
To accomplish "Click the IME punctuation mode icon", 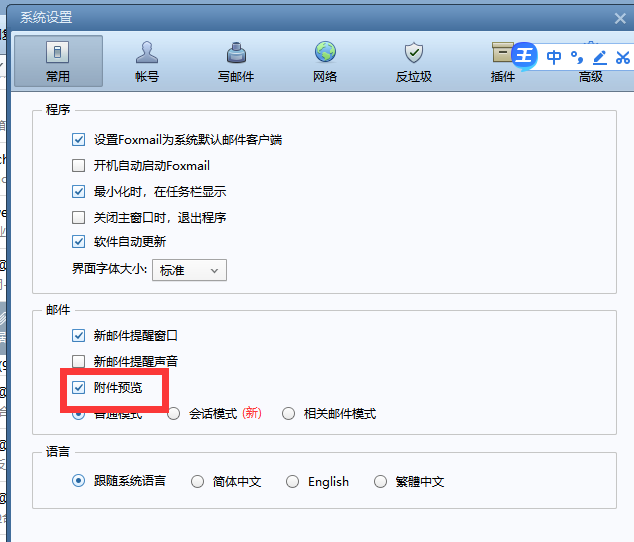I will pyautogui.click(x=577, y=58).
